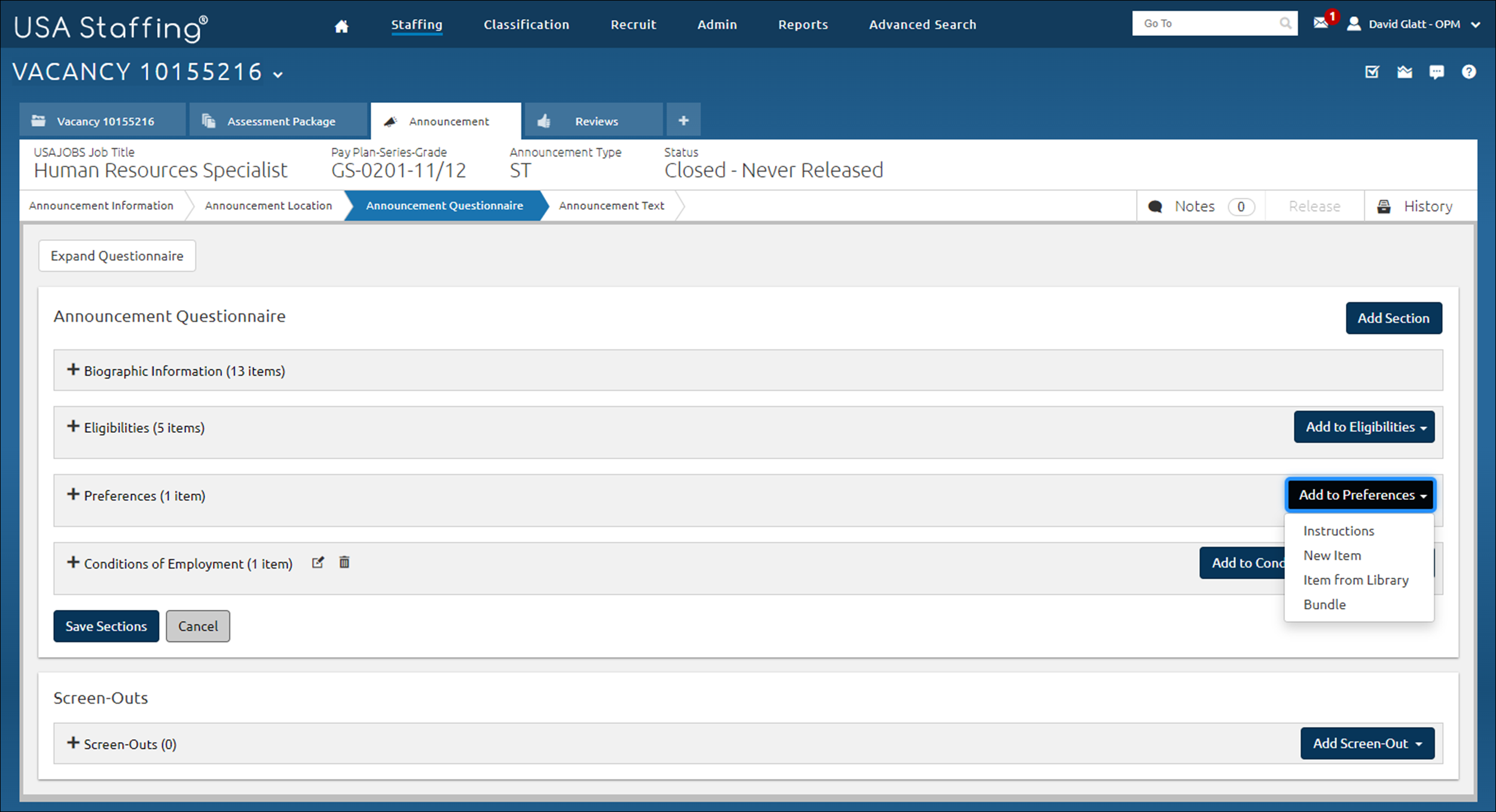This screenshot has height=812, width=1496.
Task: Open the Admin menu
Action: tap(717, 25)
